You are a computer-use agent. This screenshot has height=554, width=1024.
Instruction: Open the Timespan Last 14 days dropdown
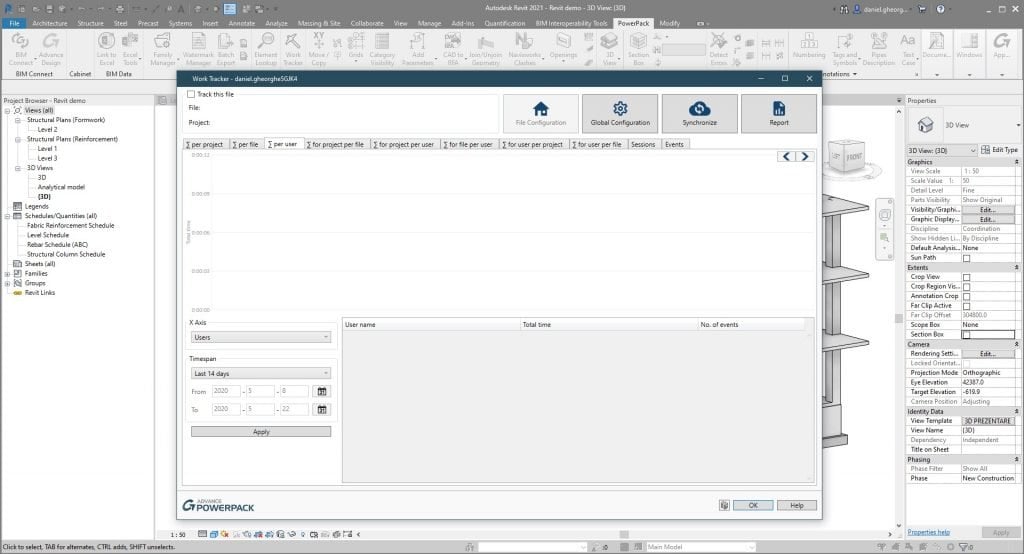coord(261,373)
